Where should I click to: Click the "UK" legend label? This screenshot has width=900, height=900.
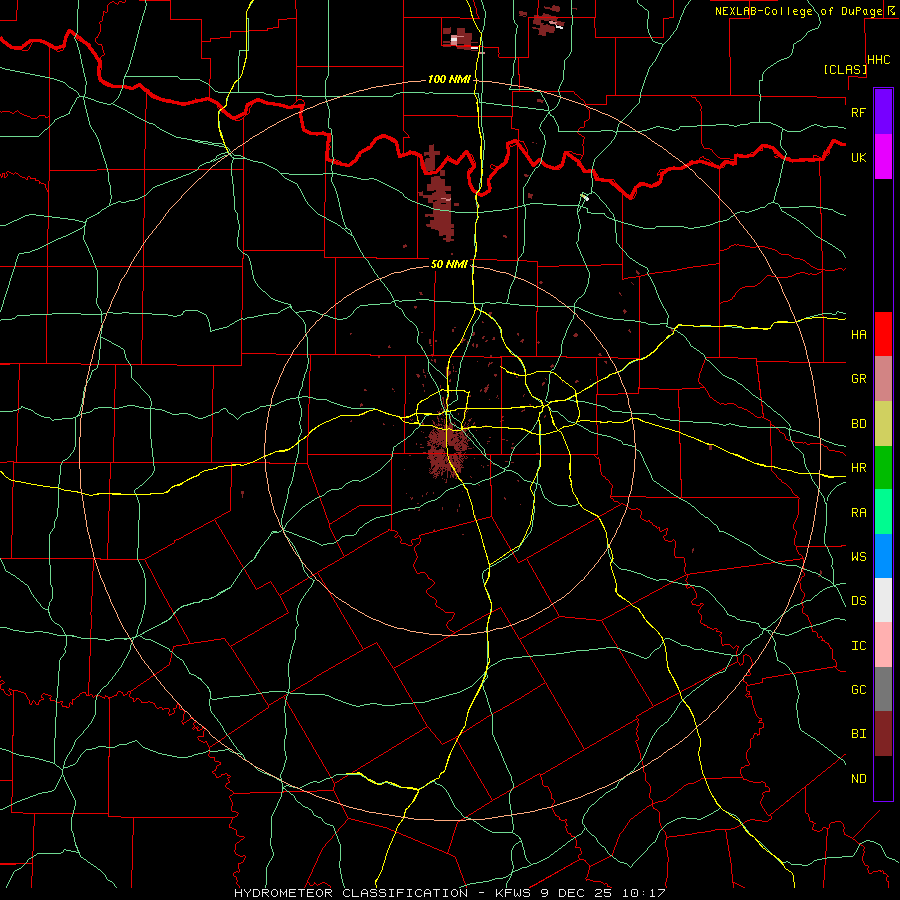[858, 158]
